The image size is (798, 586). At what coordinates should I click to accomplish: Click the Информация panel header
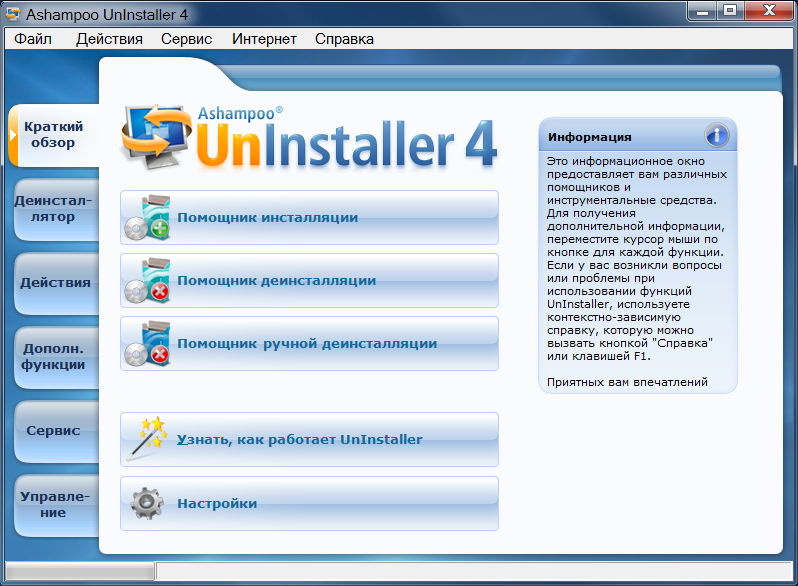(x=638, y=135)
